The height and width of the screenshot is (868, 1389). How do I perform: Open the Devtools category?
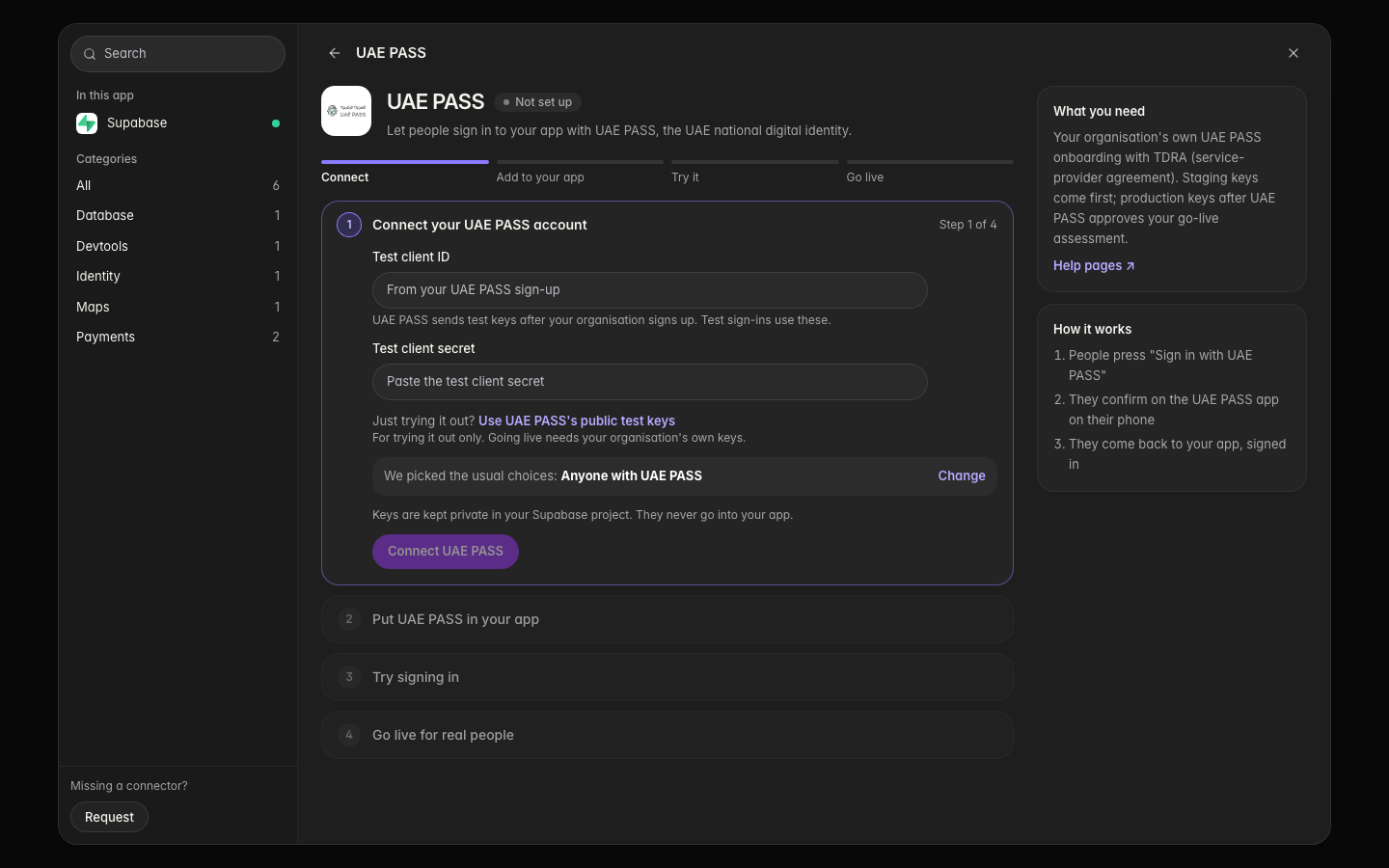[177, 246]
